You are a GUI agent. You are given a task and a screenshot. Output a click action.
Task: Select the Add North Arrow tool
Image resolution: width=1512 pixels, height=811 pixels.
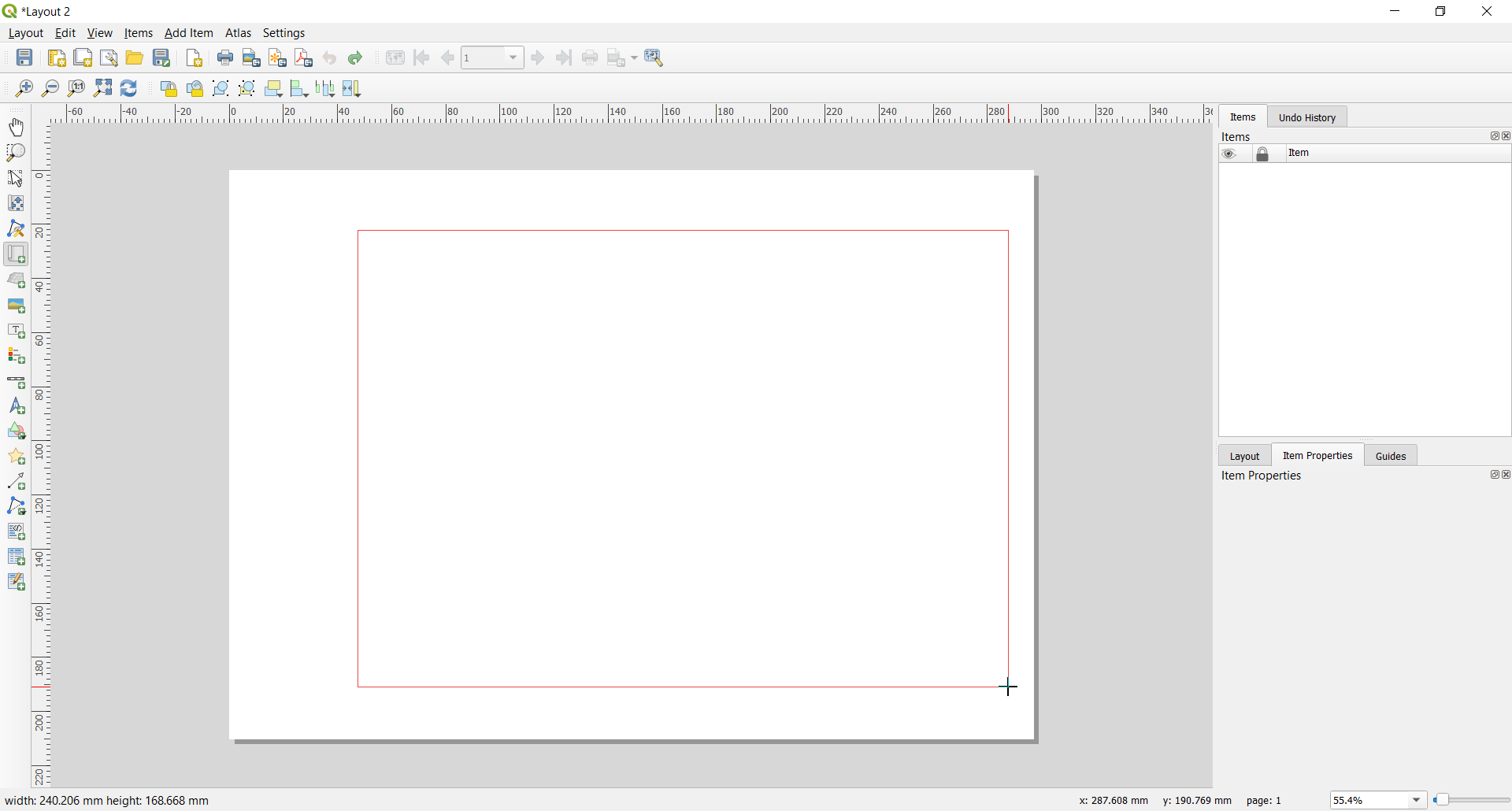click(16, 407)
